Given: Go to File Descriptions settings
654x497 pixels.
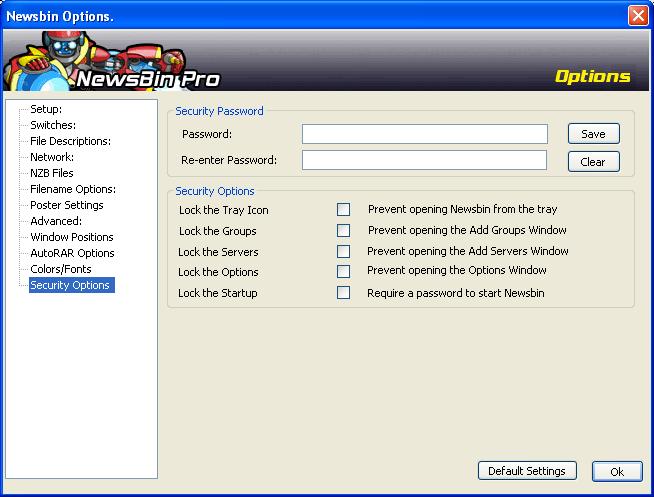Looking at the screenshot, I should tap(70, 141).
